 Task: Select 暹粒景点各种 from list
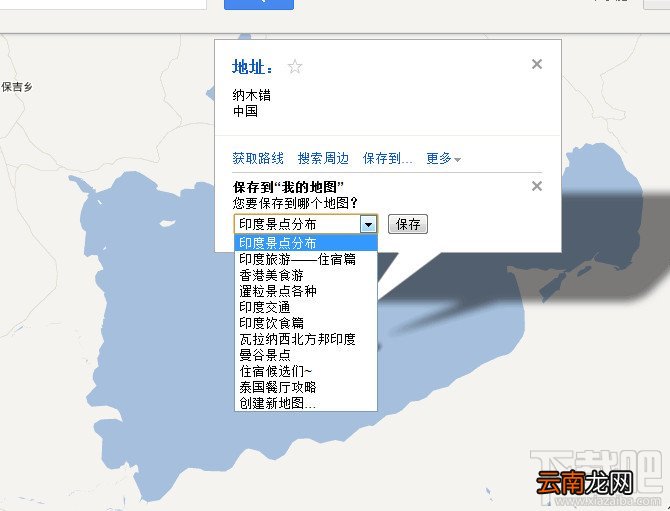pyautogui.click(x=306, y=291)
